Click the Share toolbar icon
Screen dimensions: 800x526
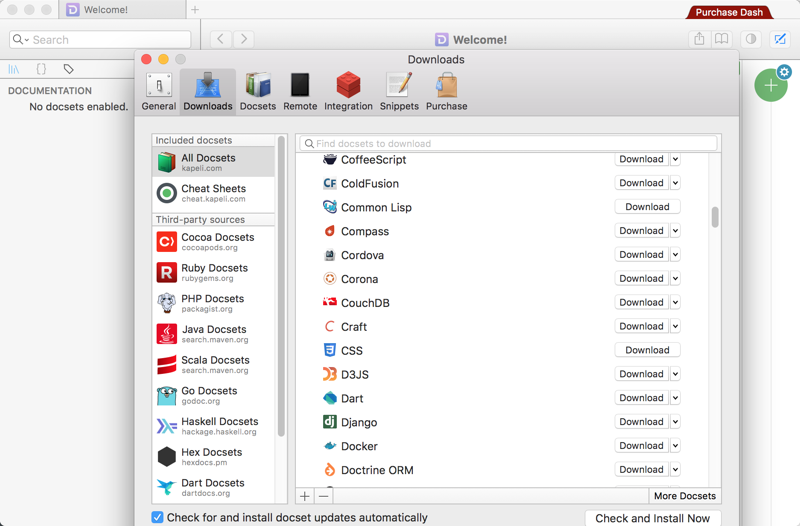point(699,39)
